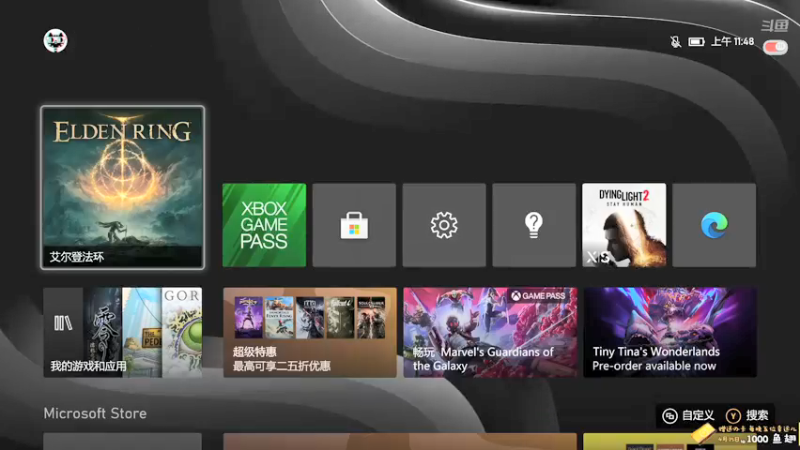Click the library books icon
Image resolution: width=800 pixels, height=450 pixels.
pos(63,323)
